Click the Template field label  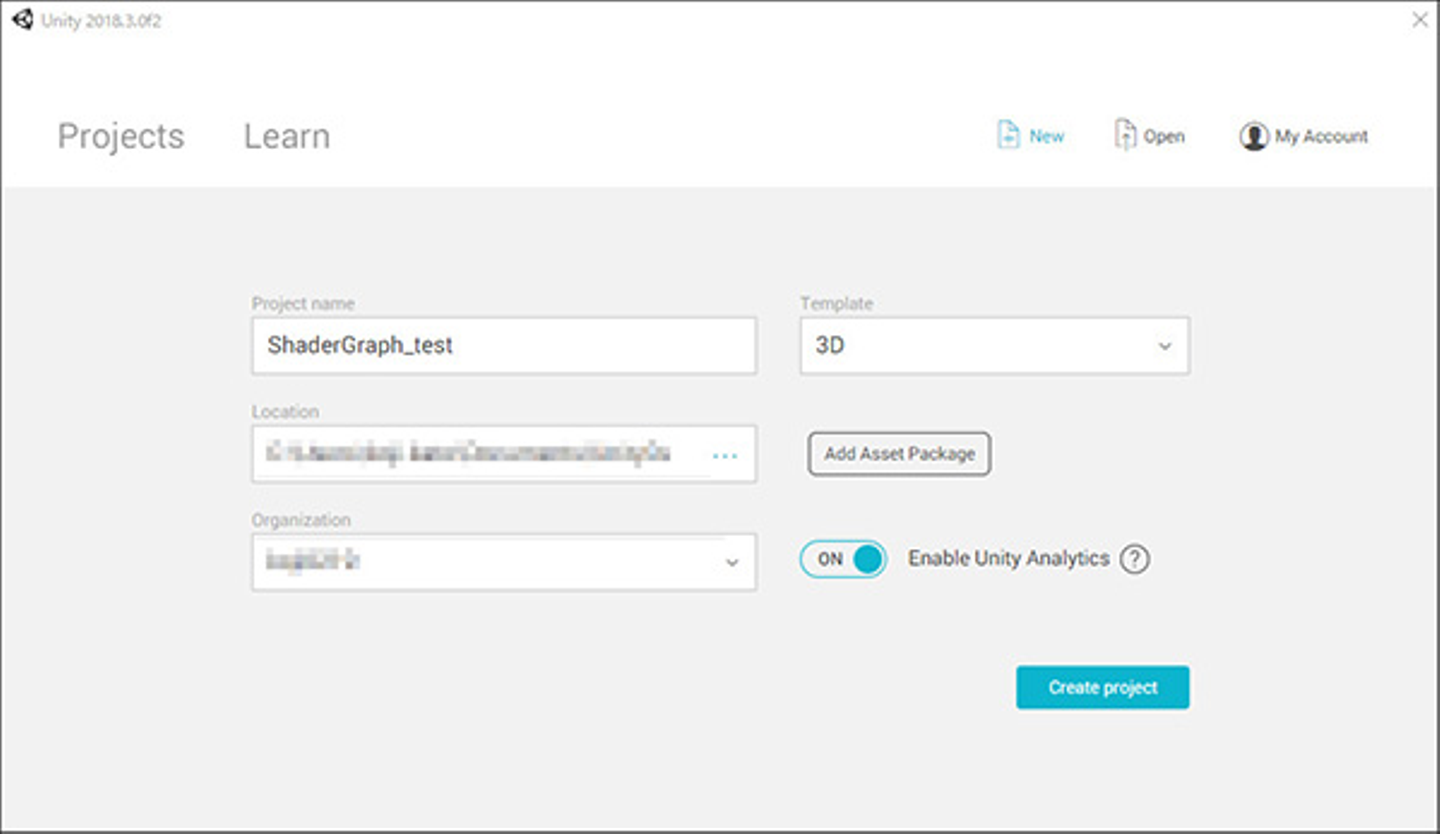(x=836, y=304)
